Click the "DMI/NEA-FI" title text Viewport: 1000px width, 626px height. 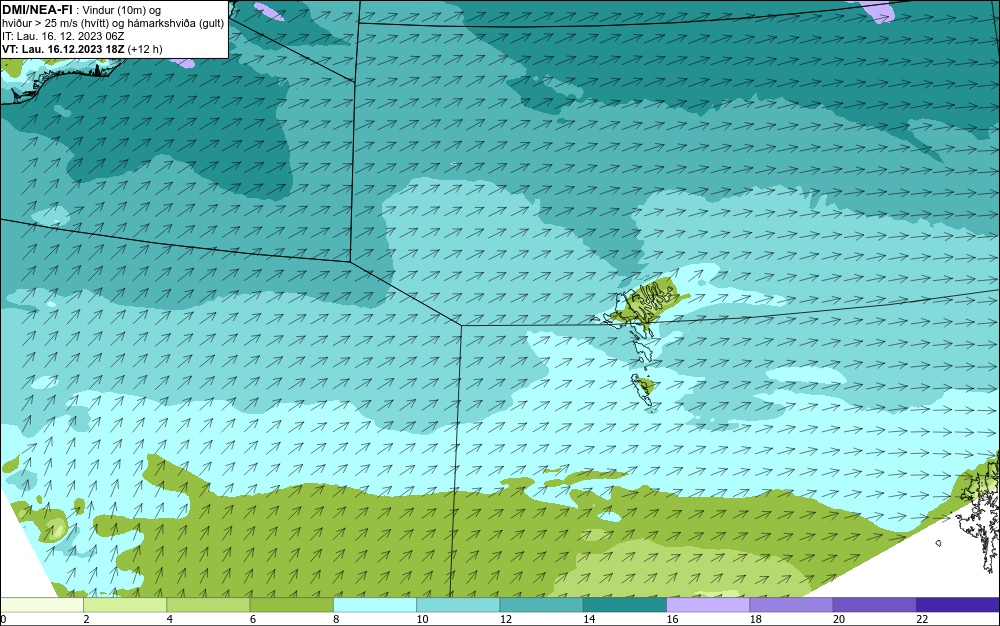pyautogui.click(x=37, y=10)
